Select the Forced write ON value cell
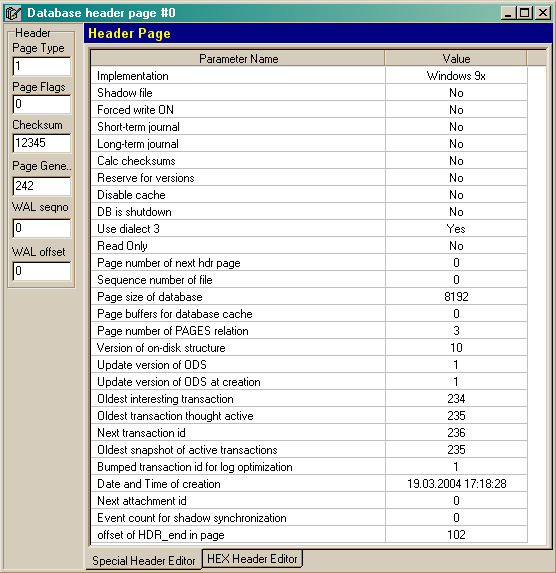This screenshot has width=556, height=573. pyautogui.click(x=456, y=110)
